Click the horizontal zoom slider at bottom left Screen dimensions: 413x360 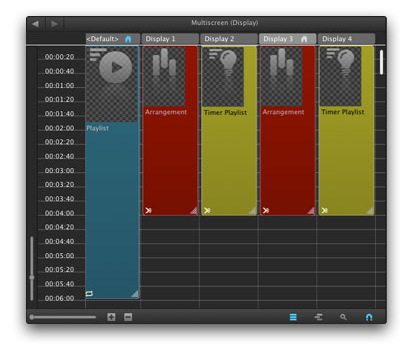[x=63, y=317]
